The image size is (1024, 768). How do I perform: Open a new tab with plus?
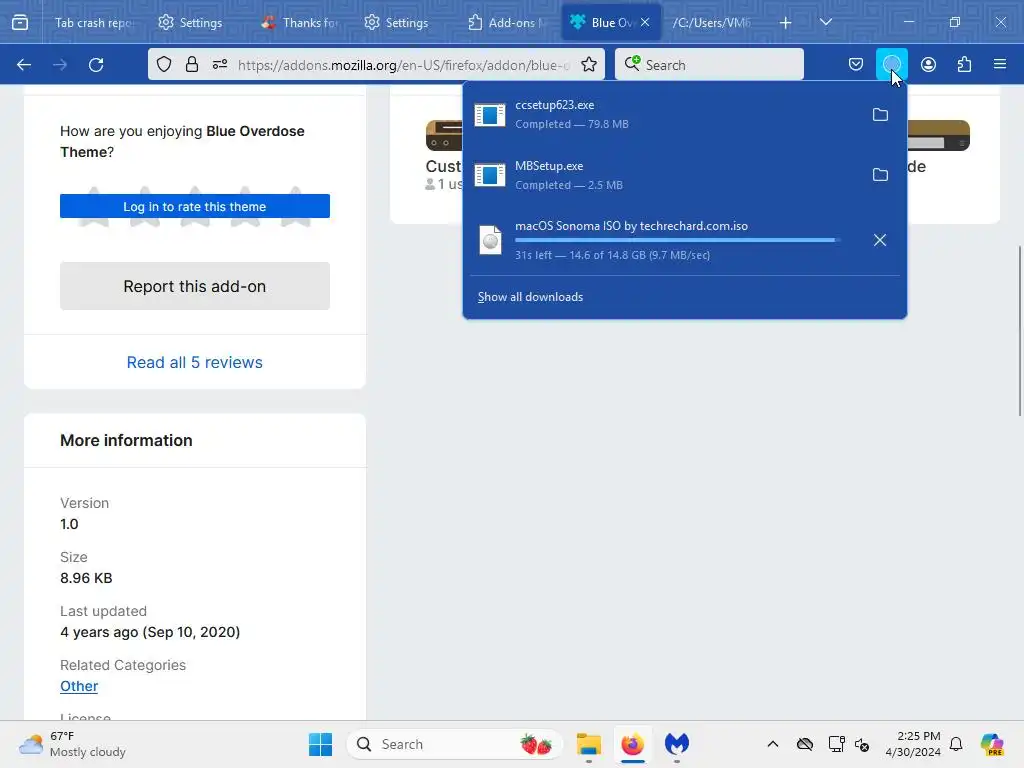coord(786,23)
